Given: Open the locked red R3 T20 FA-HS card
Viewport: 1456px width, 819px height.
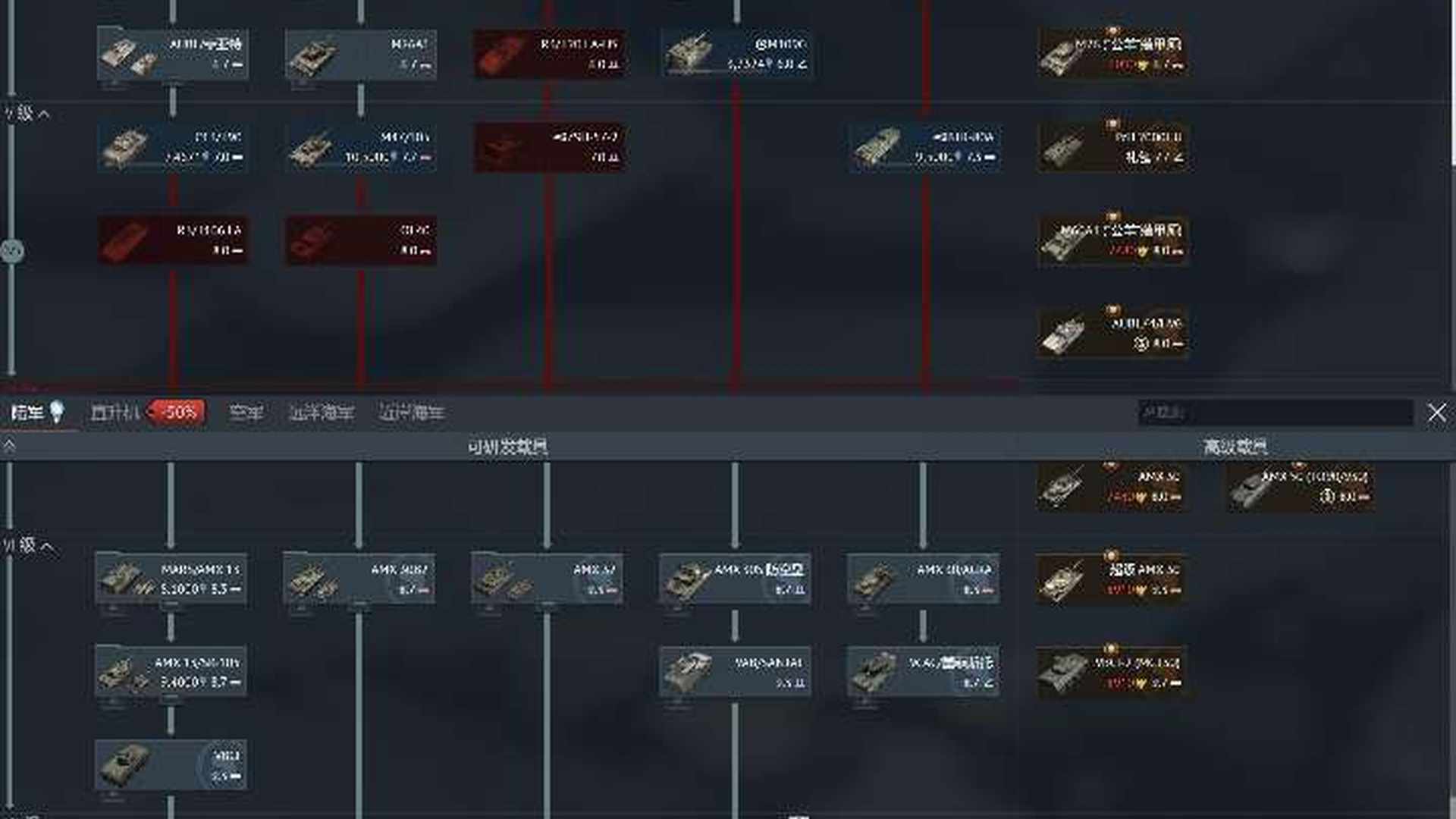Looking at the screenshot, I should (549, 54).
